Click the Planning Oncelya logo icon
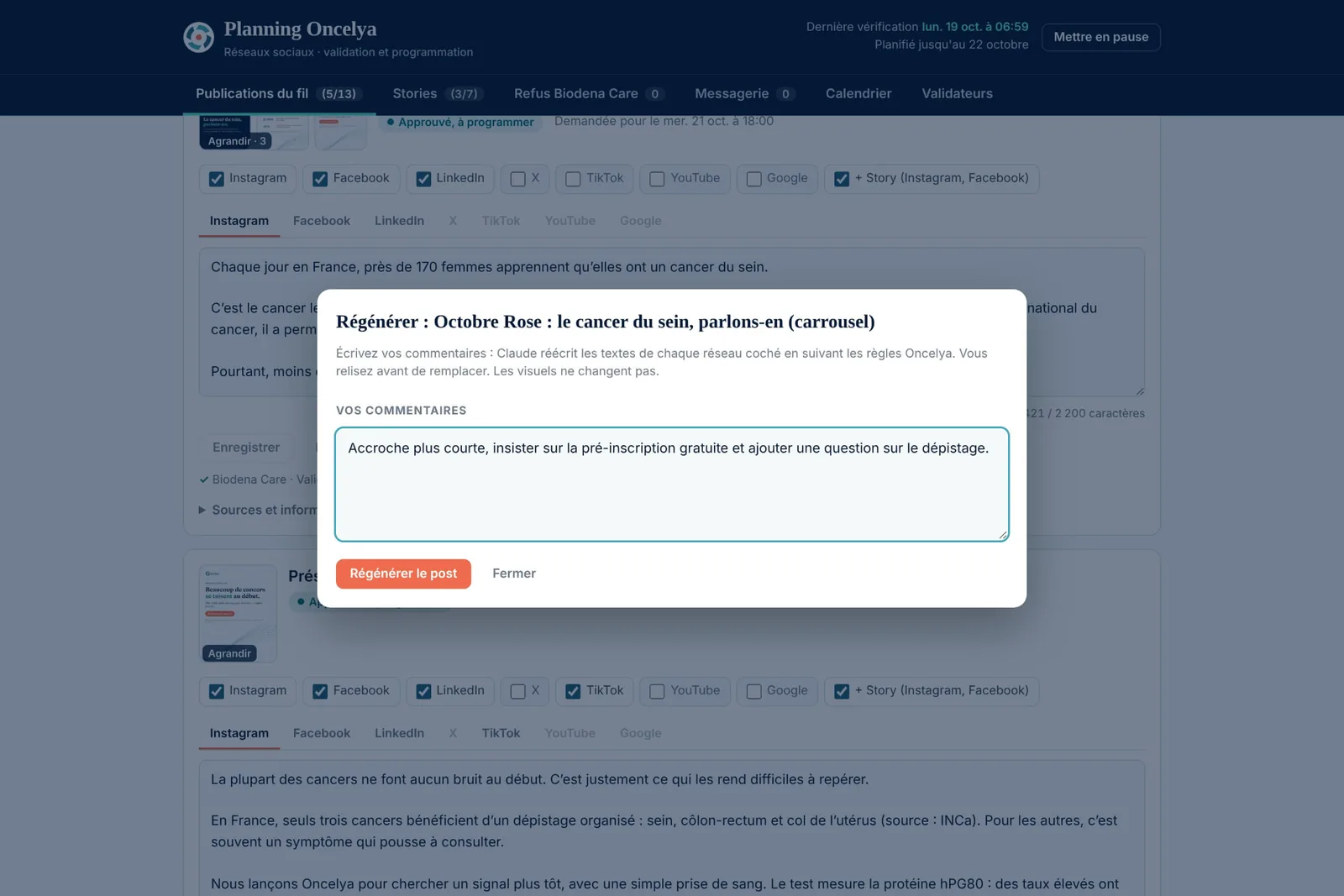Screen dimensions: 1344x896 (199, 37)
